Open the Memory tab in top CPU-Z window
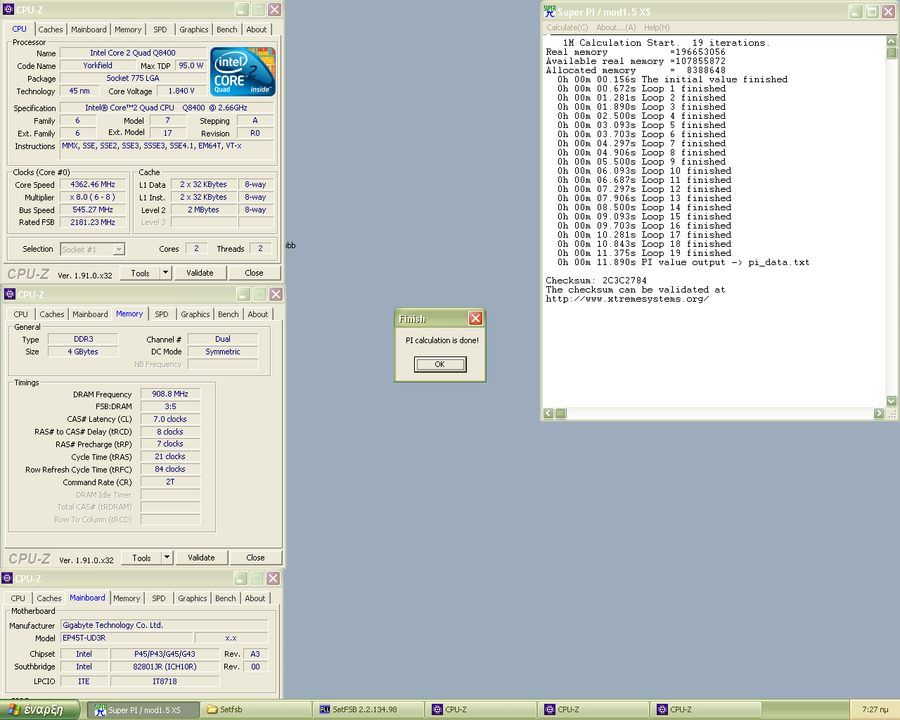The image size is (900, 720). pyautogui.click(x=127, y=29)
